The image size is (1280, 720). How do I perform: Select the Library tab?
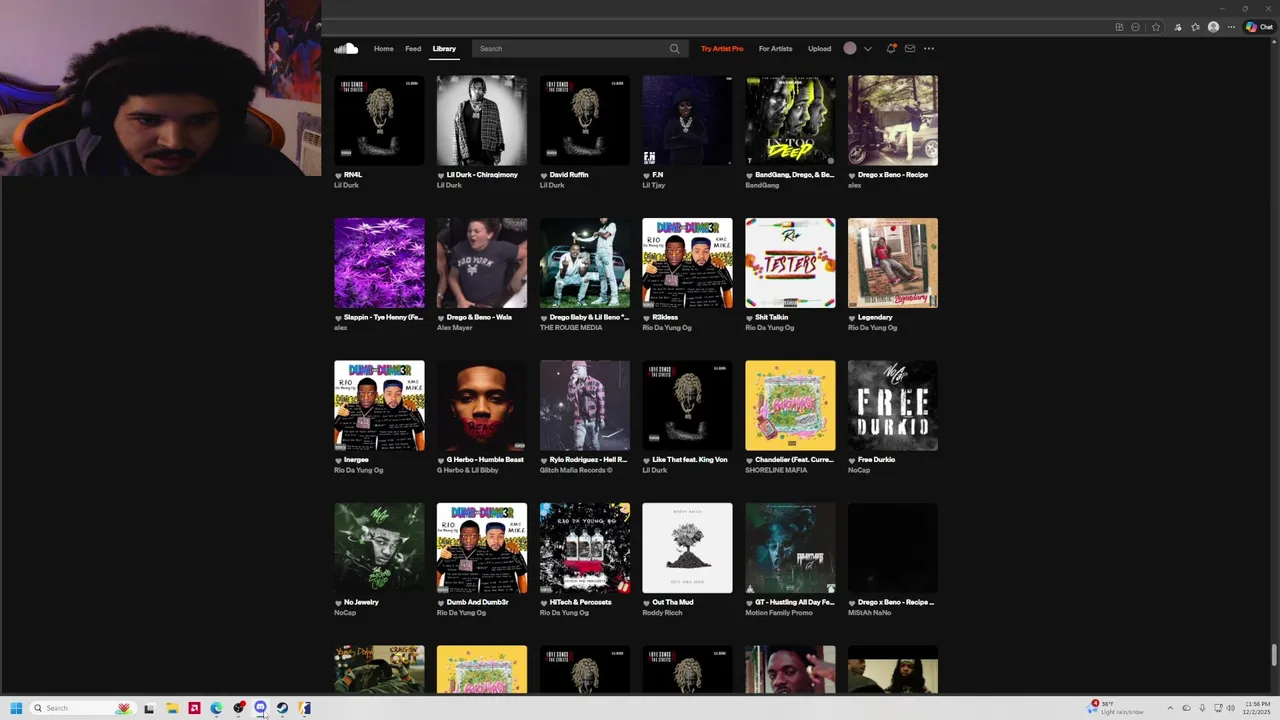pos(444,48)
